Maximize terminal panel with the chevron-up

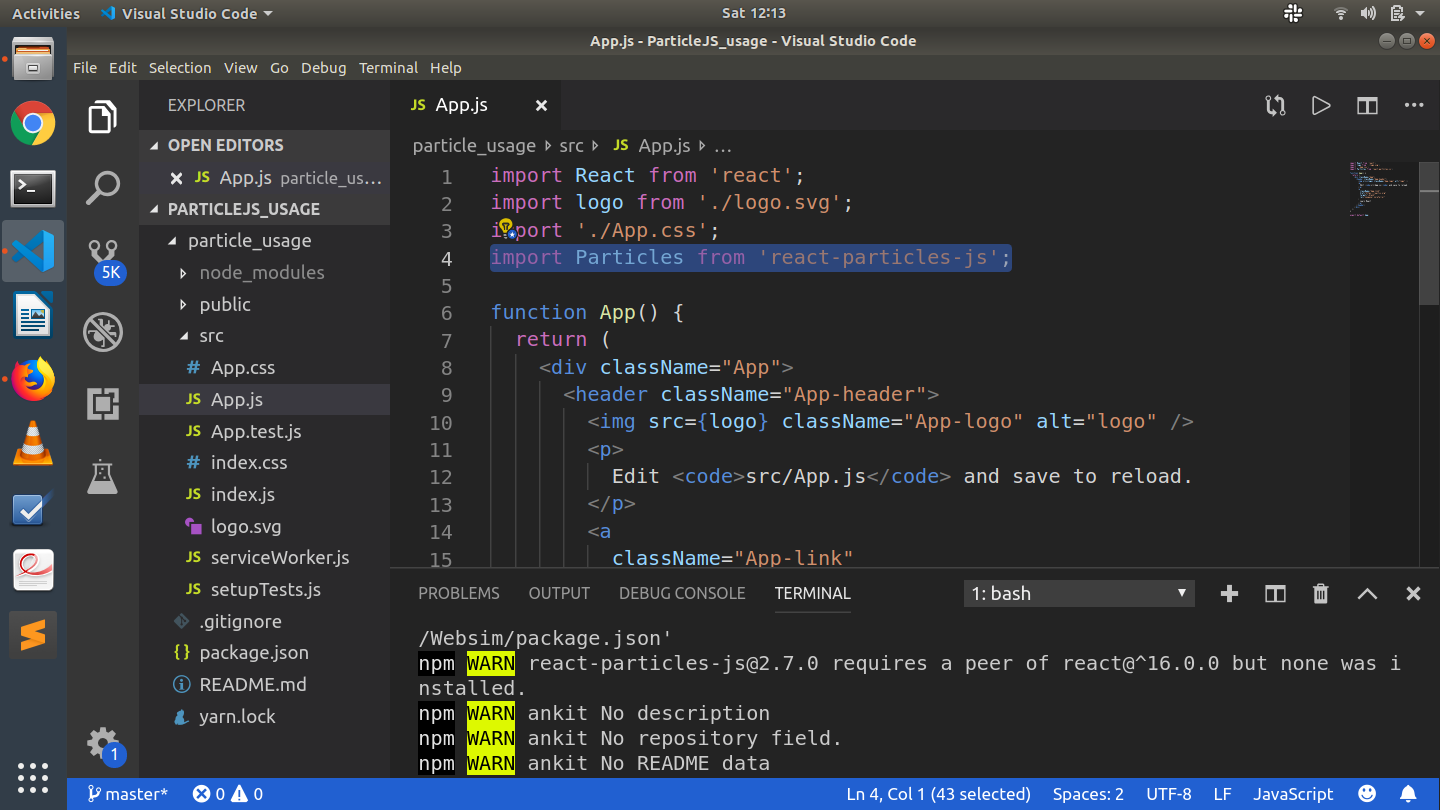(x=1367, y=594)
